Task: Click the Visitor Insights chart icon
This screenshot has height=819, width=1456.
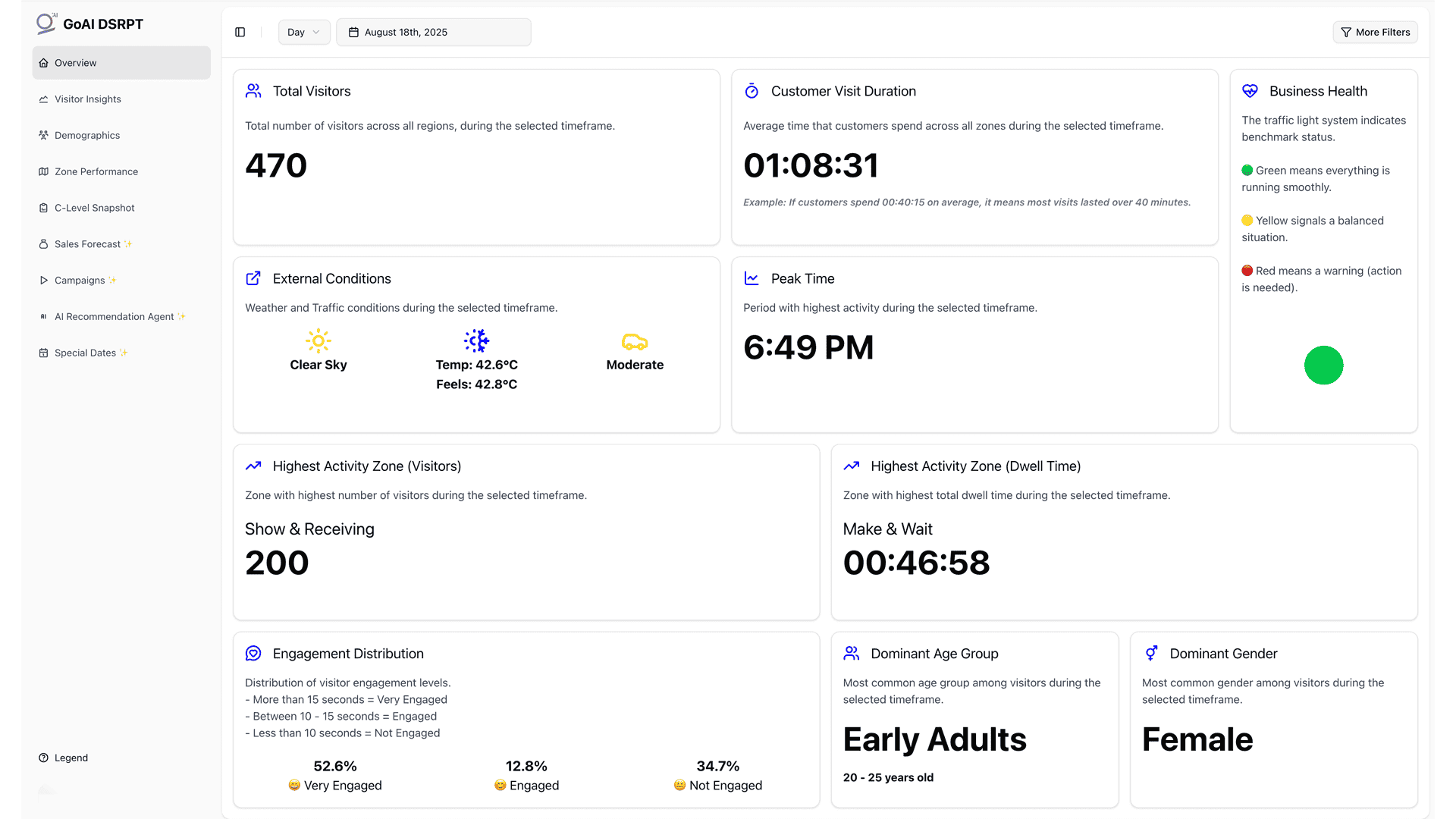Action: [43, 99]
